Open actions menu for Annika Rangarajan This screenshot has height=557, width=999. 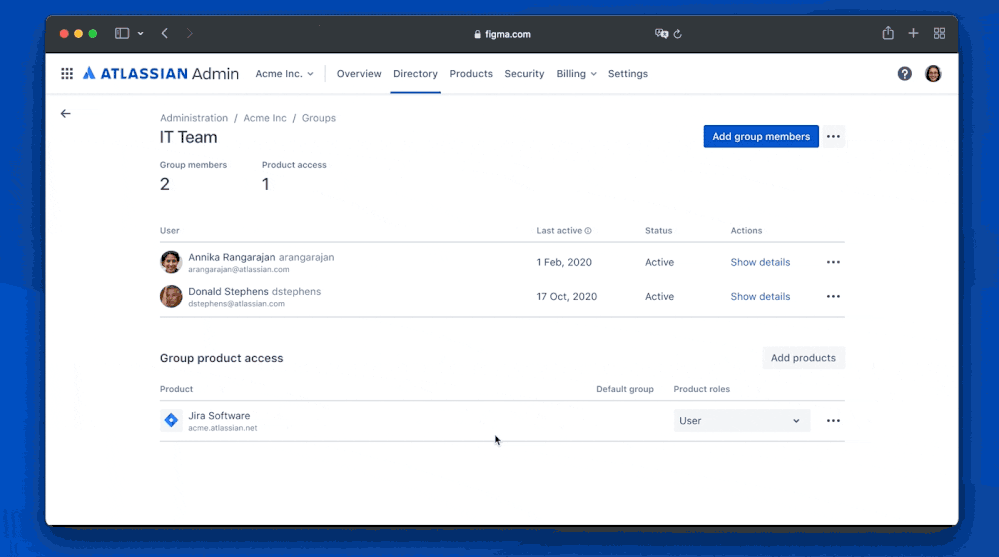[833, 262]
